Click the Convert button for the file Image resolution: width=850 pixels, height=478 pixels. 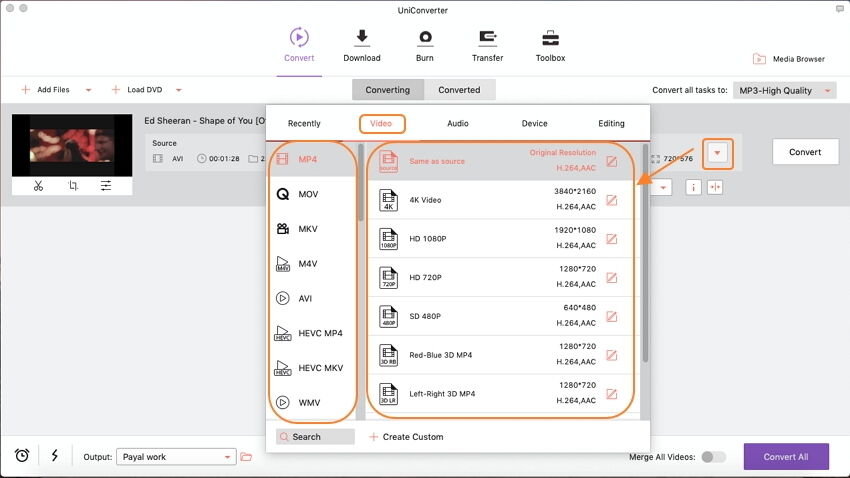[x=805, y=152]
